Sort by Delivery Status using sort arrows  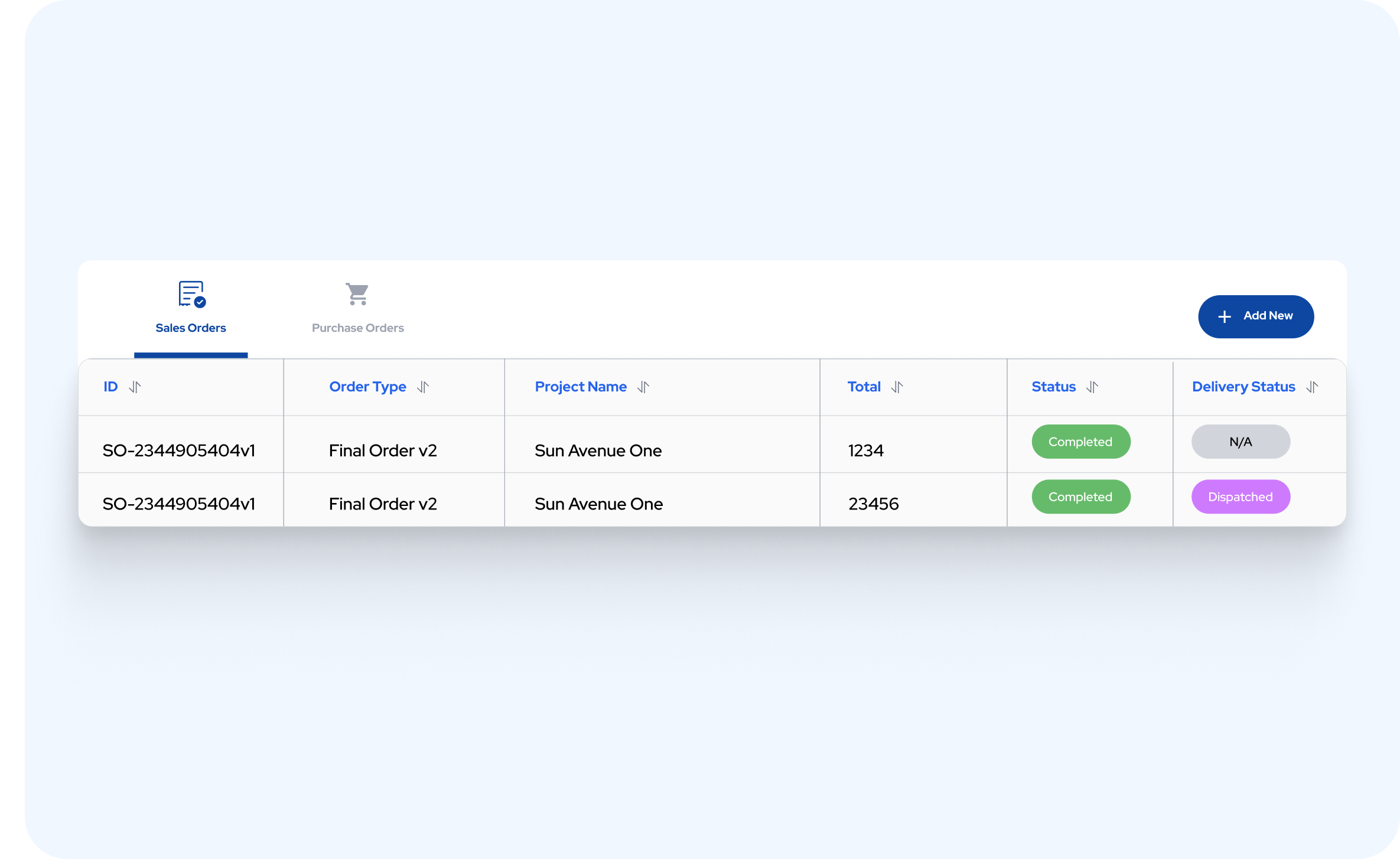pos(1312,387)
